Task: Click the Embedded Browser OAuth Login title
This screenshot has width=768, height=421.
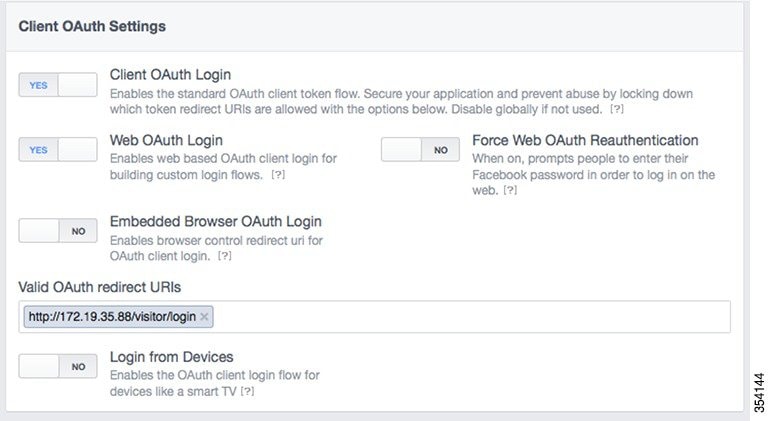Action: coord(215,221)
